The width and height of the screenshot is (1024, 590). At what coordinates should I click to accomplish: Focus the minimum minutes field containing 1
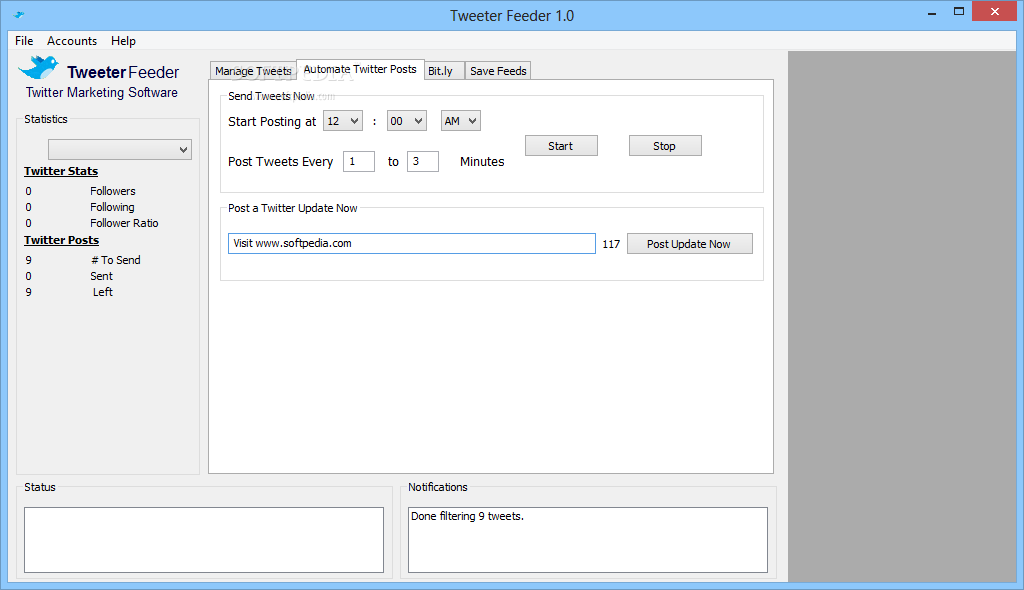pyautogui.click(x=359, y=161)
